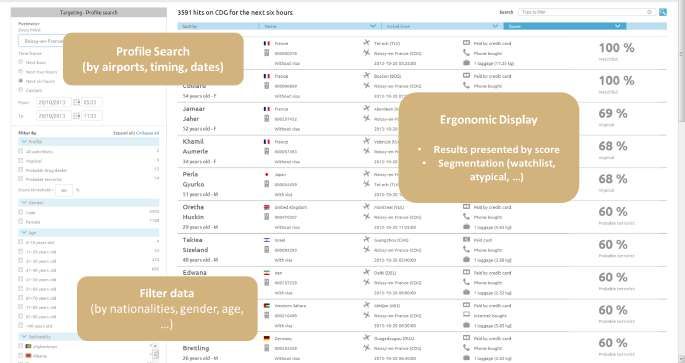This screenshot has height=363, width=685.
Task: Click the phone icon in Edwana's row
Action: (x=466, y=282)
